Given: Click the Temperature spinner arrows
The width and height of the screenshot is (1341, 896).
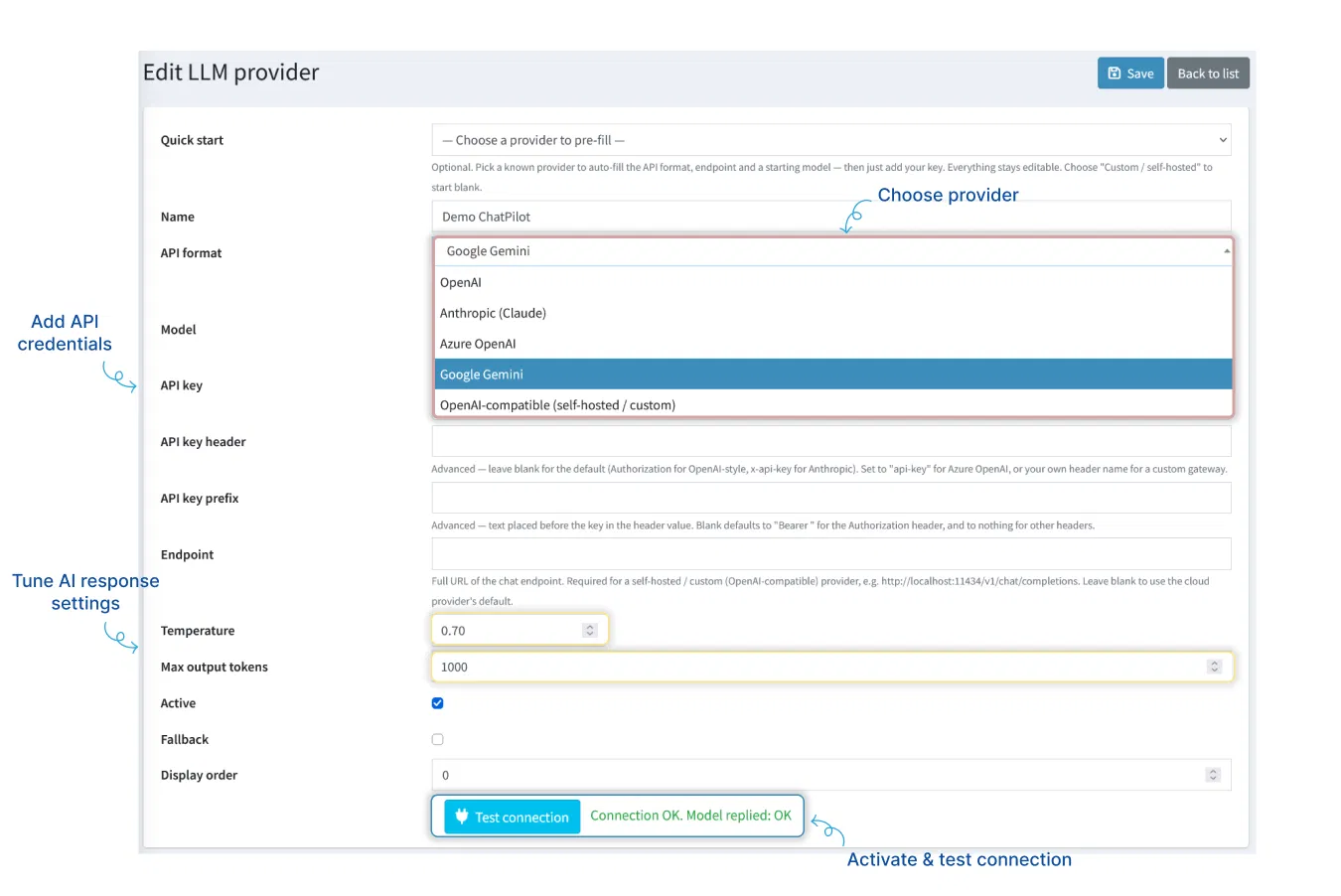Looking at the screenshot, I should point(590,631).
